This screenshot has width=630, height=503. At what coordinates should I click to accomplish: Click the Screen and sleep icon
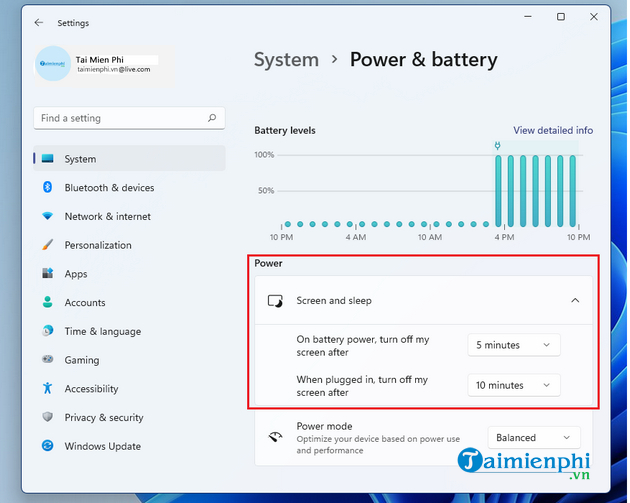tap(275, 301)
